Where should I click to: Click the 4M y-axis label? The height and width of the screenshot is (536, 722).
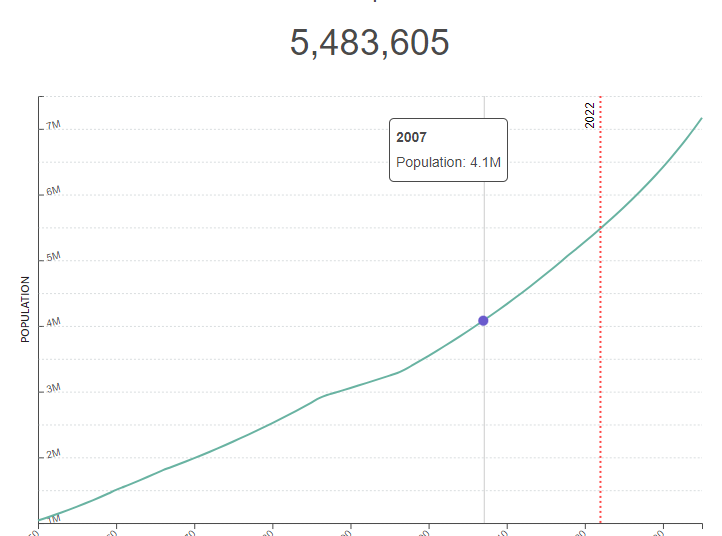53,324
